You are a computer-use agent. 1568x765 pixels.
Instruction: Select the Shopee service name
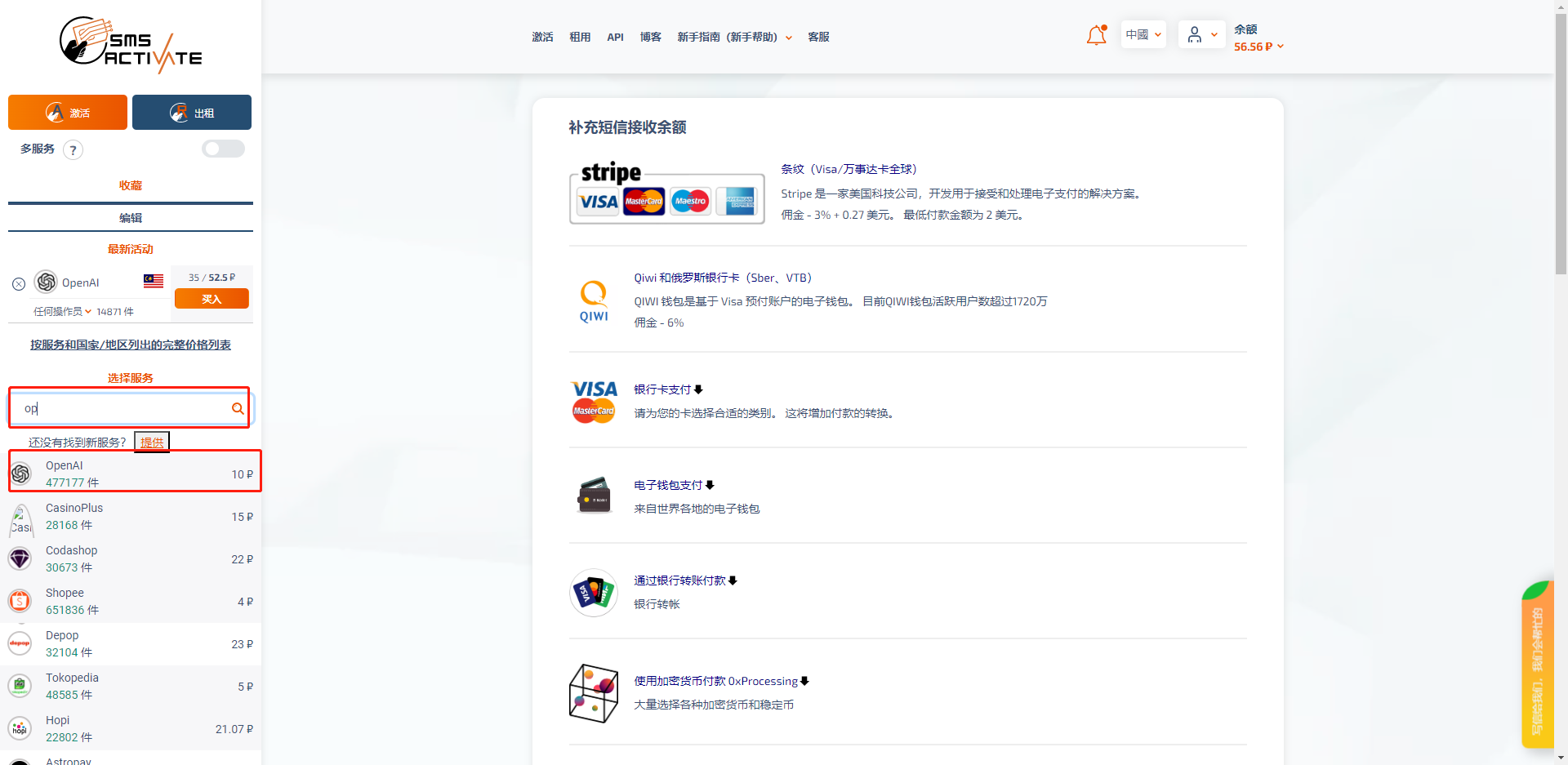(65, 593)
